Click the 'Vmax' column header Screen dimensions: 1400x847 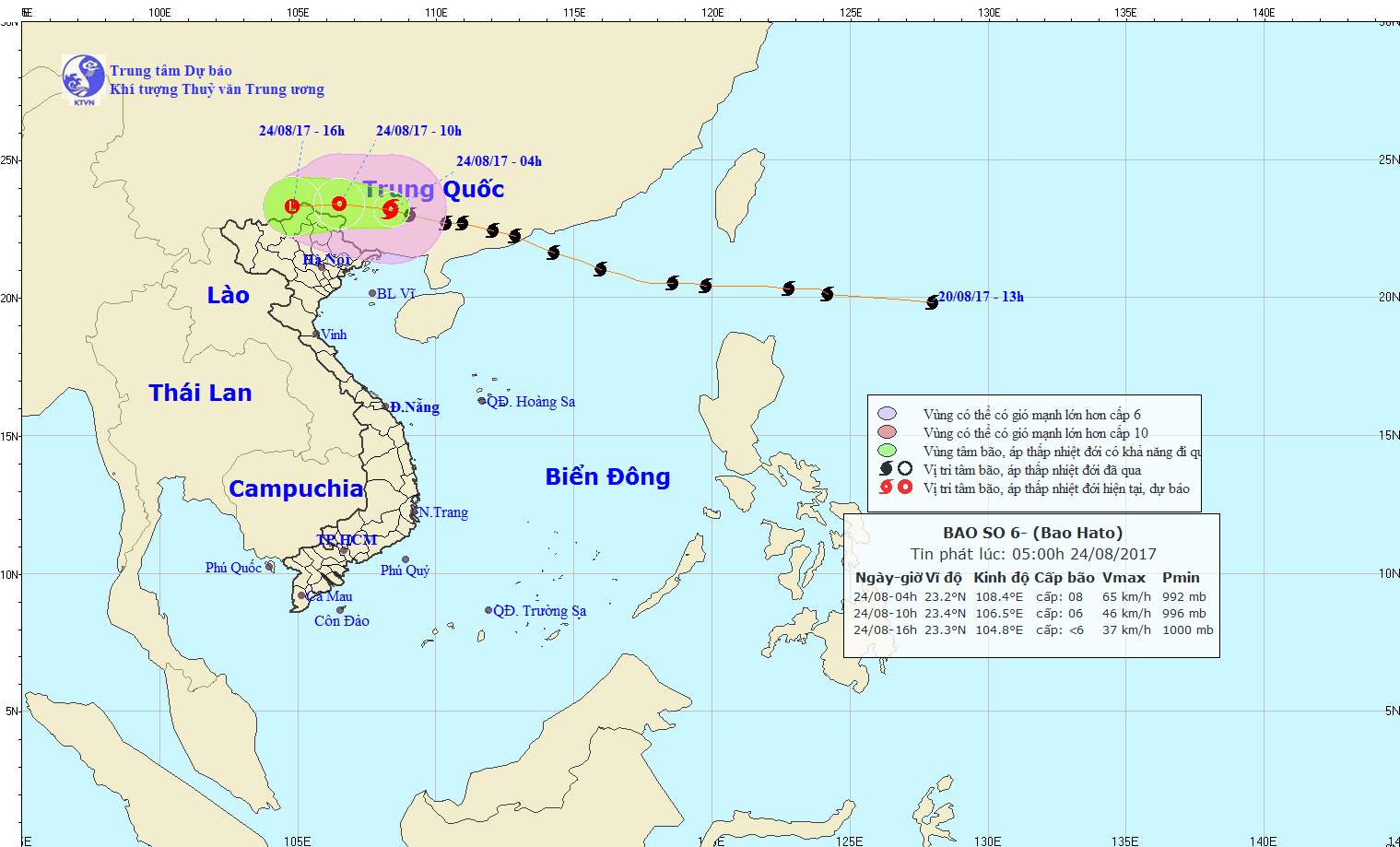point(1124,578)
